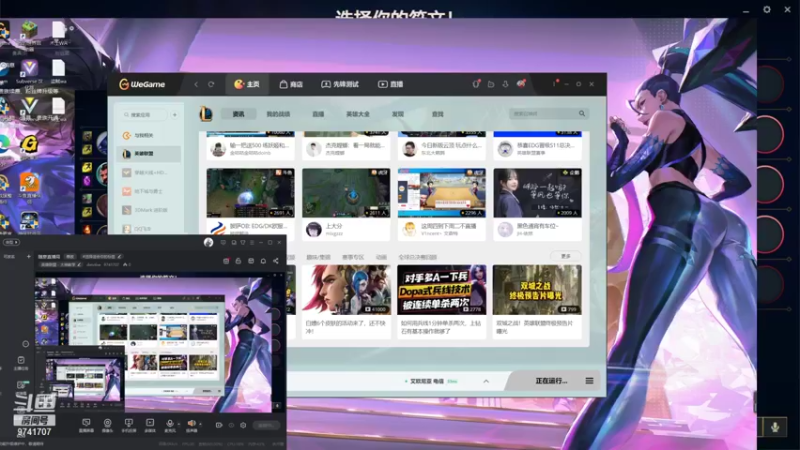This screenshot has width=800, height=450.
Task: Open League client settings gear at top right
Action: (x=767, y=9)
